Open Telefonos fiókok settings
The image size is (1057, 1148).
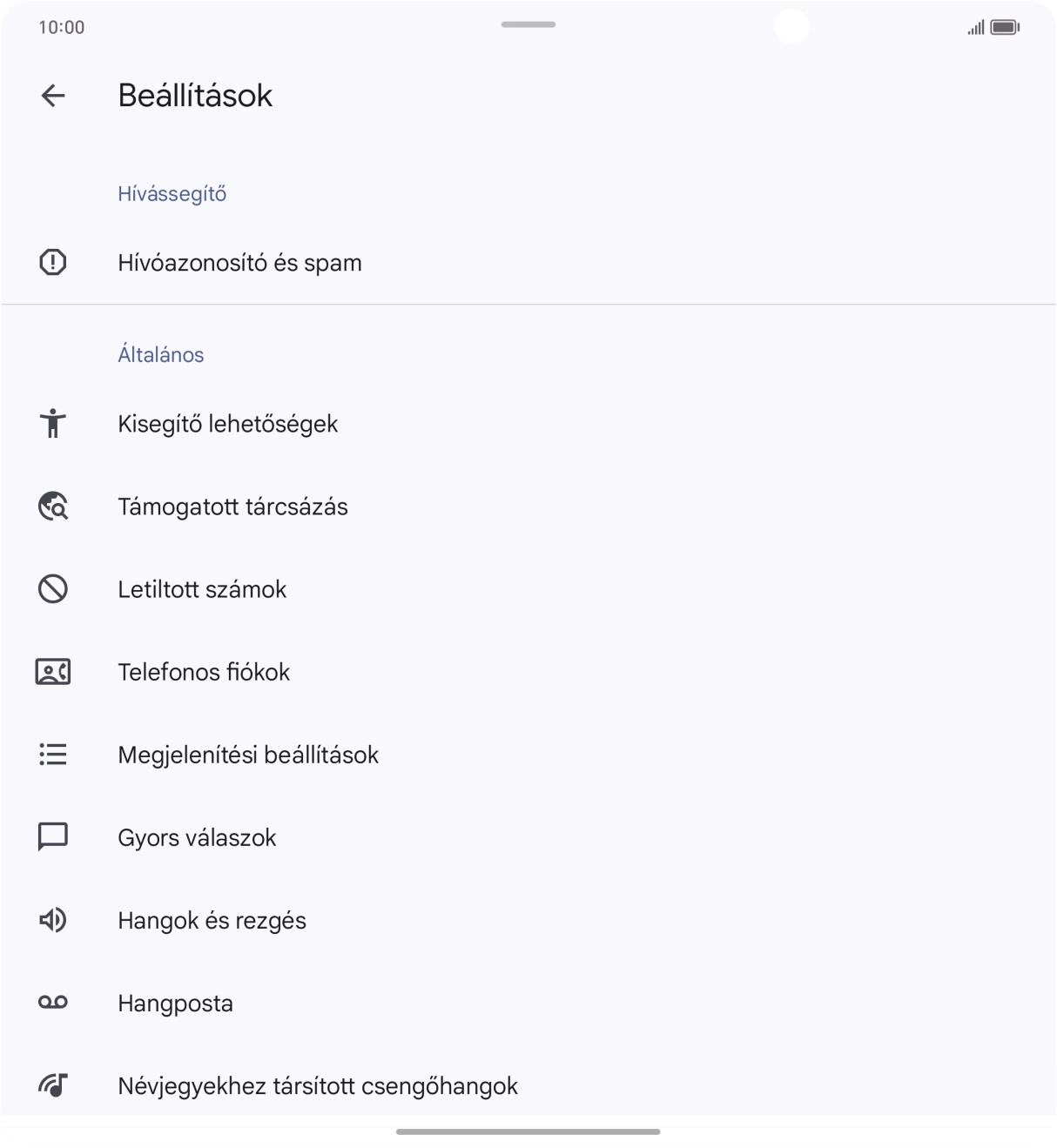[204, 671]
